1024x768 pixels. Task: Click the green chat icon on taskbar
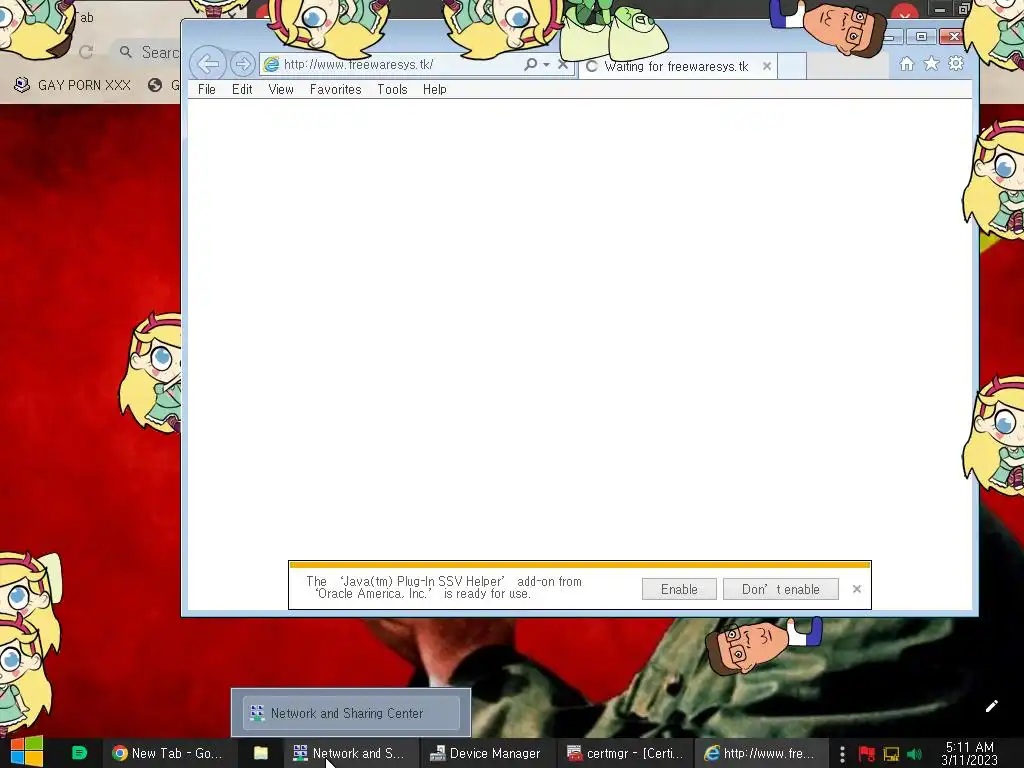pyautogui.click(x=80, y=753)
